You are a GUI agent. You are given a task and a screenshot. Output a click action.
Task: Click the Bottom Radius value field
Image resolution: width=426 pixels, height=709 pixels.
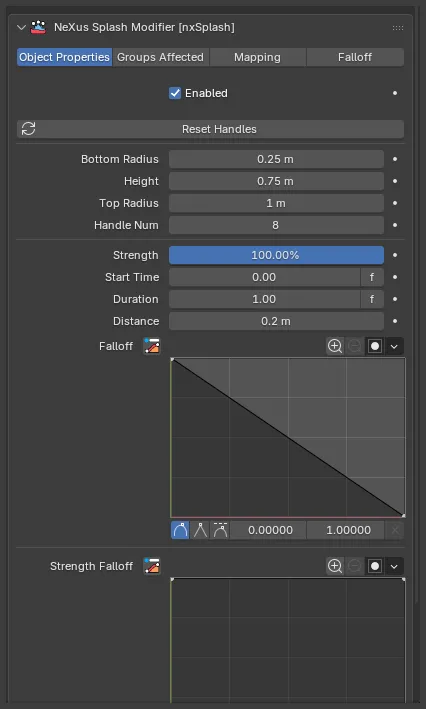(276, 159)
